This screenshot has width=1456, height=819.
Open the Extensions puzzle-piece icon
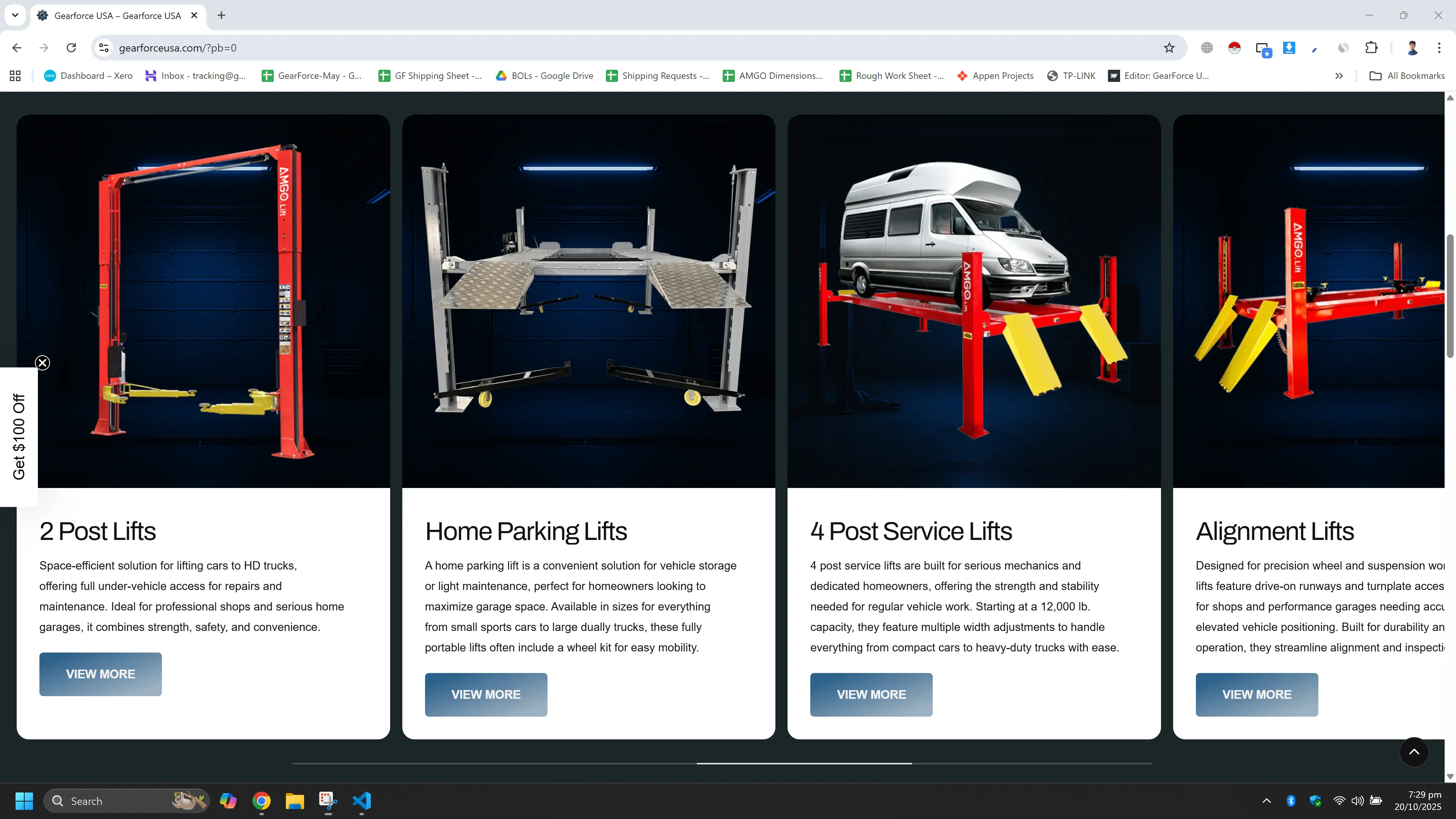1372,48
